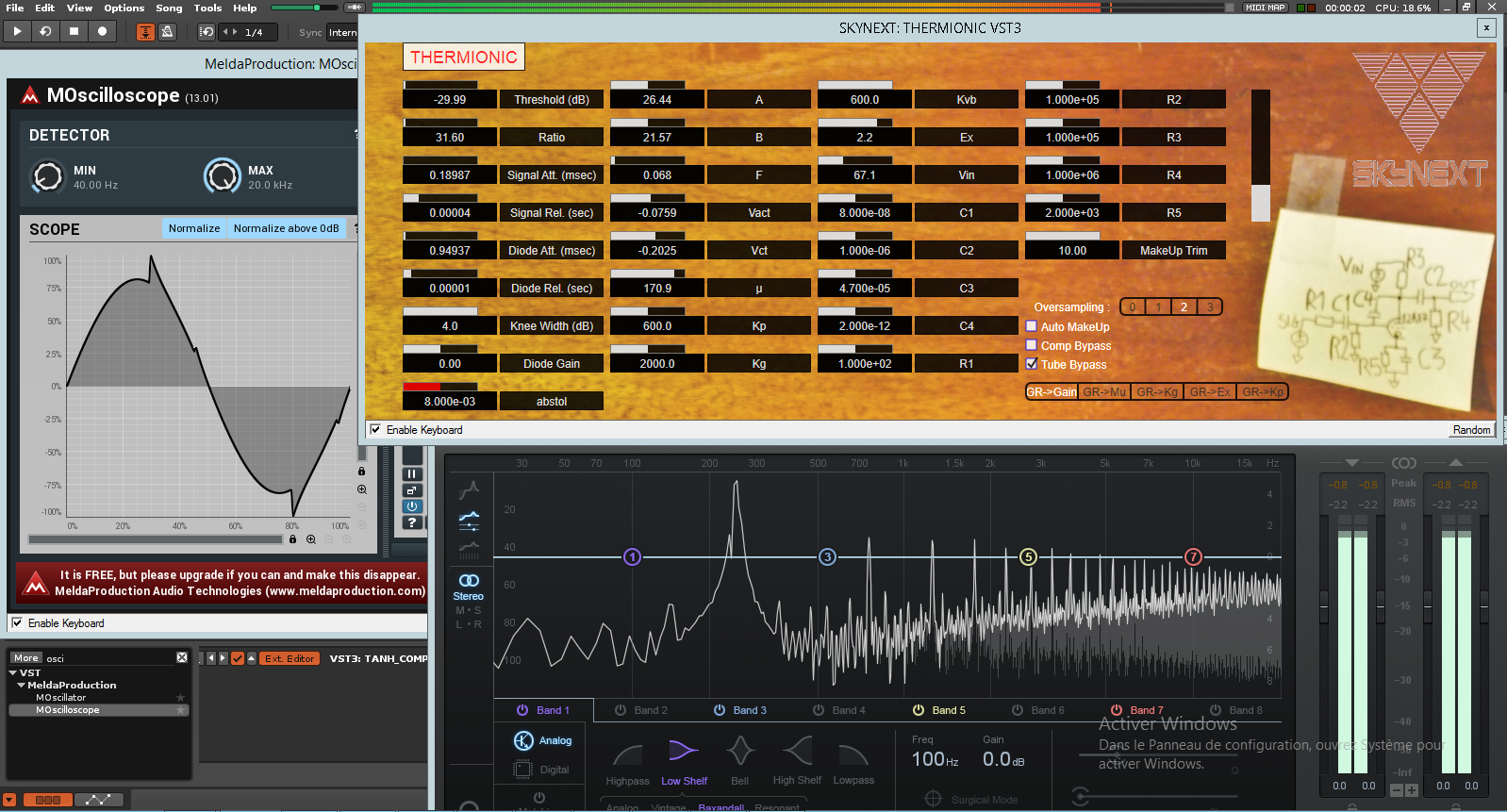Viewport: 1507px width, 812px height.
Task: Click Normalize button in SCOPE panel
Action: coord(194,228)
